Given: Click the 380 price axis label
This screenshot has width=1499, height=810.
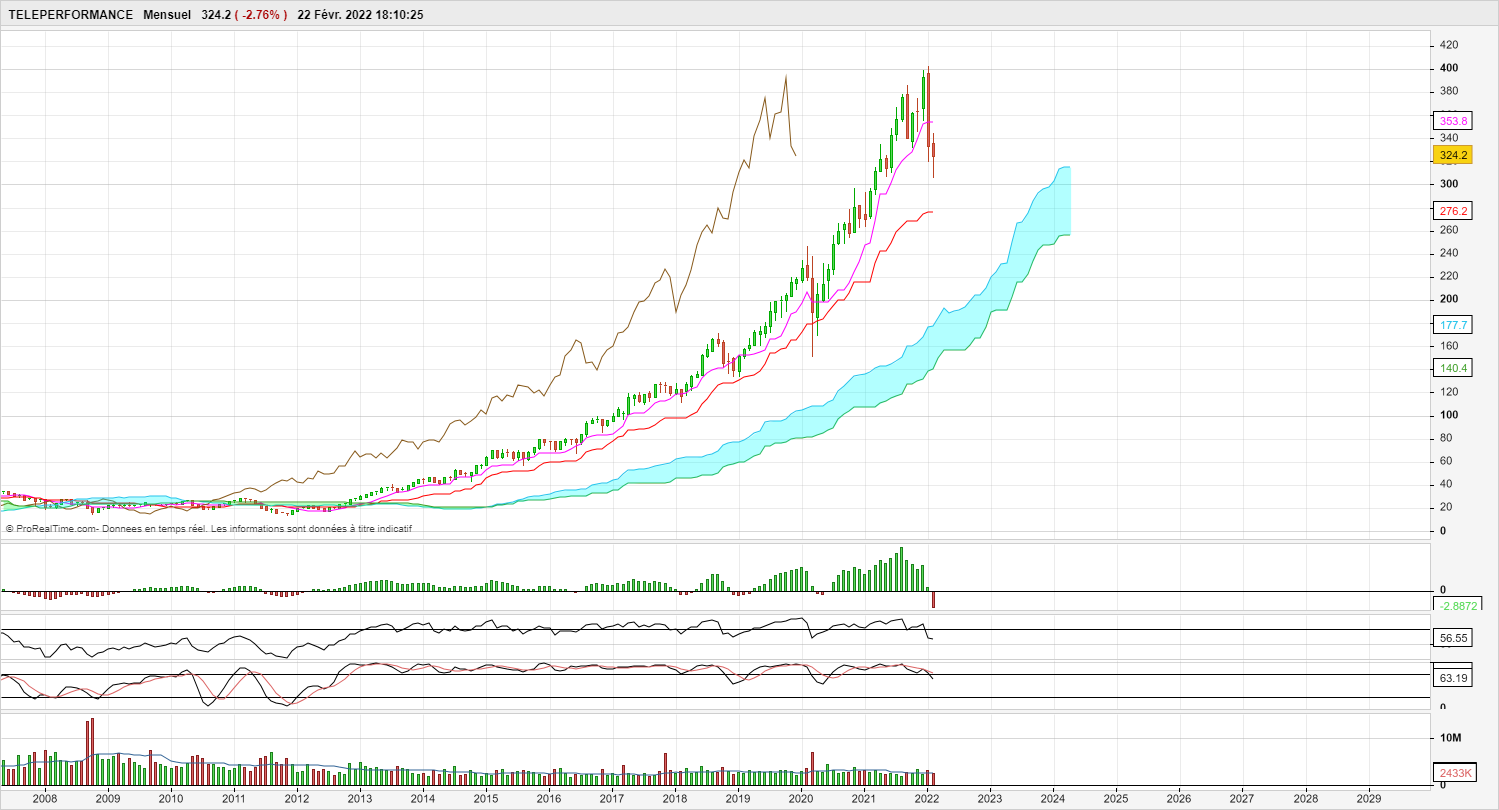Looking at the screenshot, I should (x=1449, y=91).
